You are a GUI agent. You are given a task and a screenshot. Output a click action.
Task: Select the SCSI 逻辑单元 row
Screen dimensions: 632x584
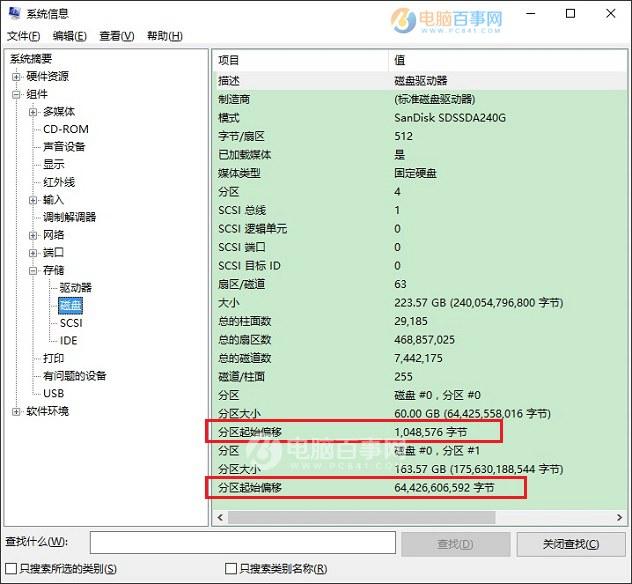(x=420, y=229)
